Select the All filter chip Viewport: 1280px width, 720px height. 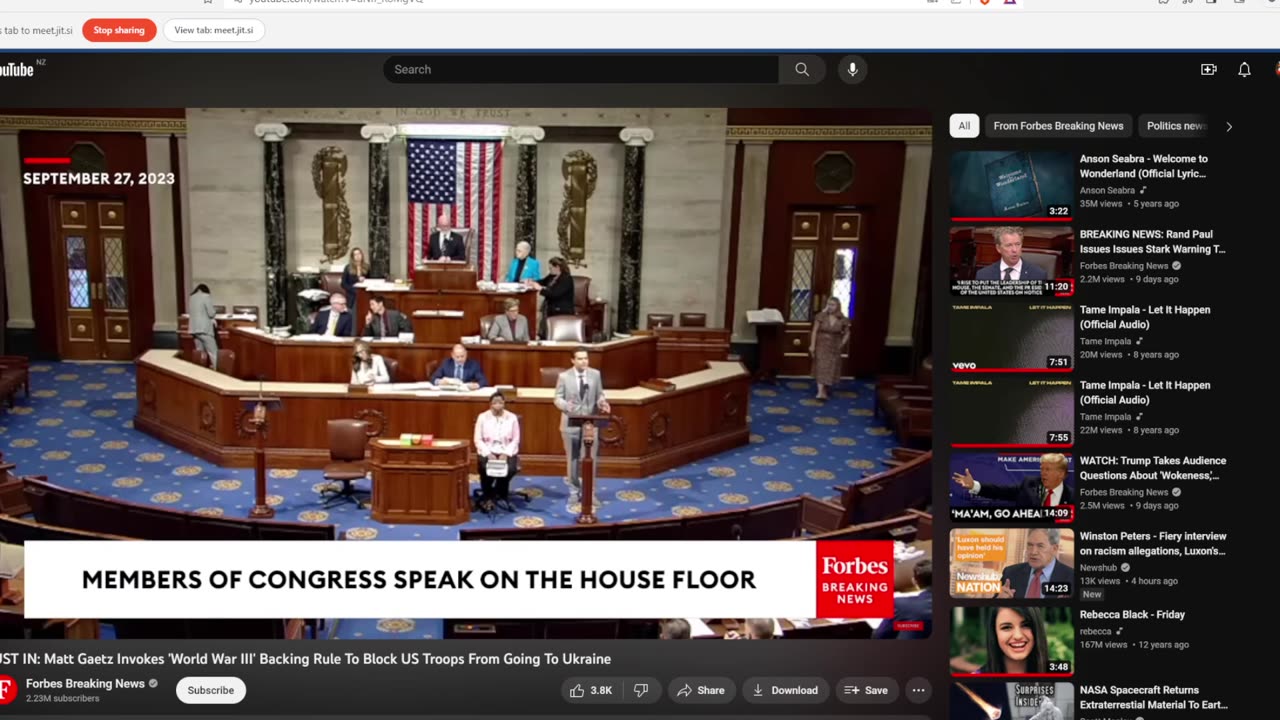[964, 126]
